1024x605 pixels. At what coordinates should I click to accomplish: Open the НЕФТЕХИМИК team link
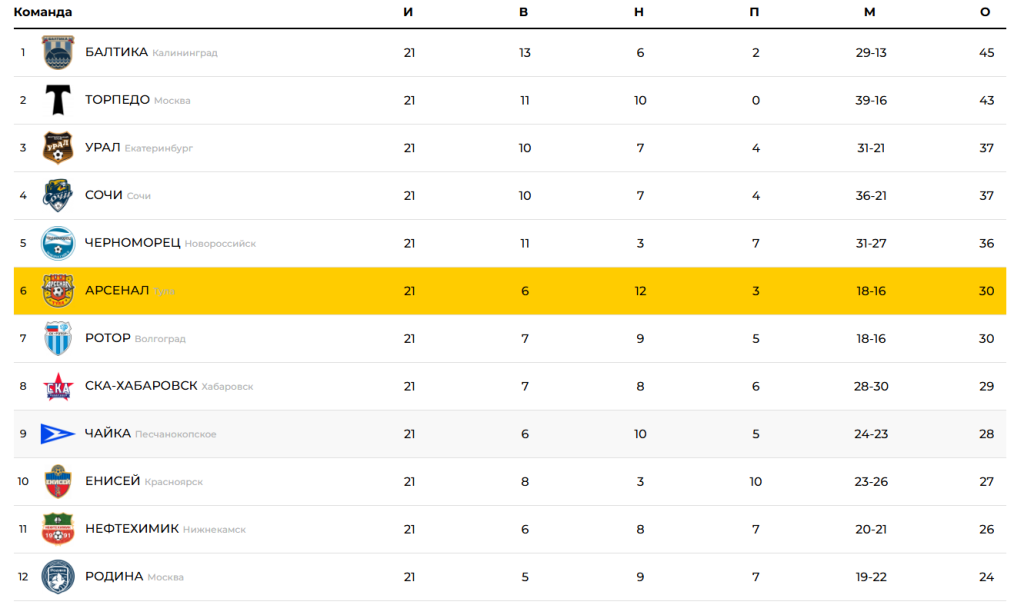(x=132, y=529)
